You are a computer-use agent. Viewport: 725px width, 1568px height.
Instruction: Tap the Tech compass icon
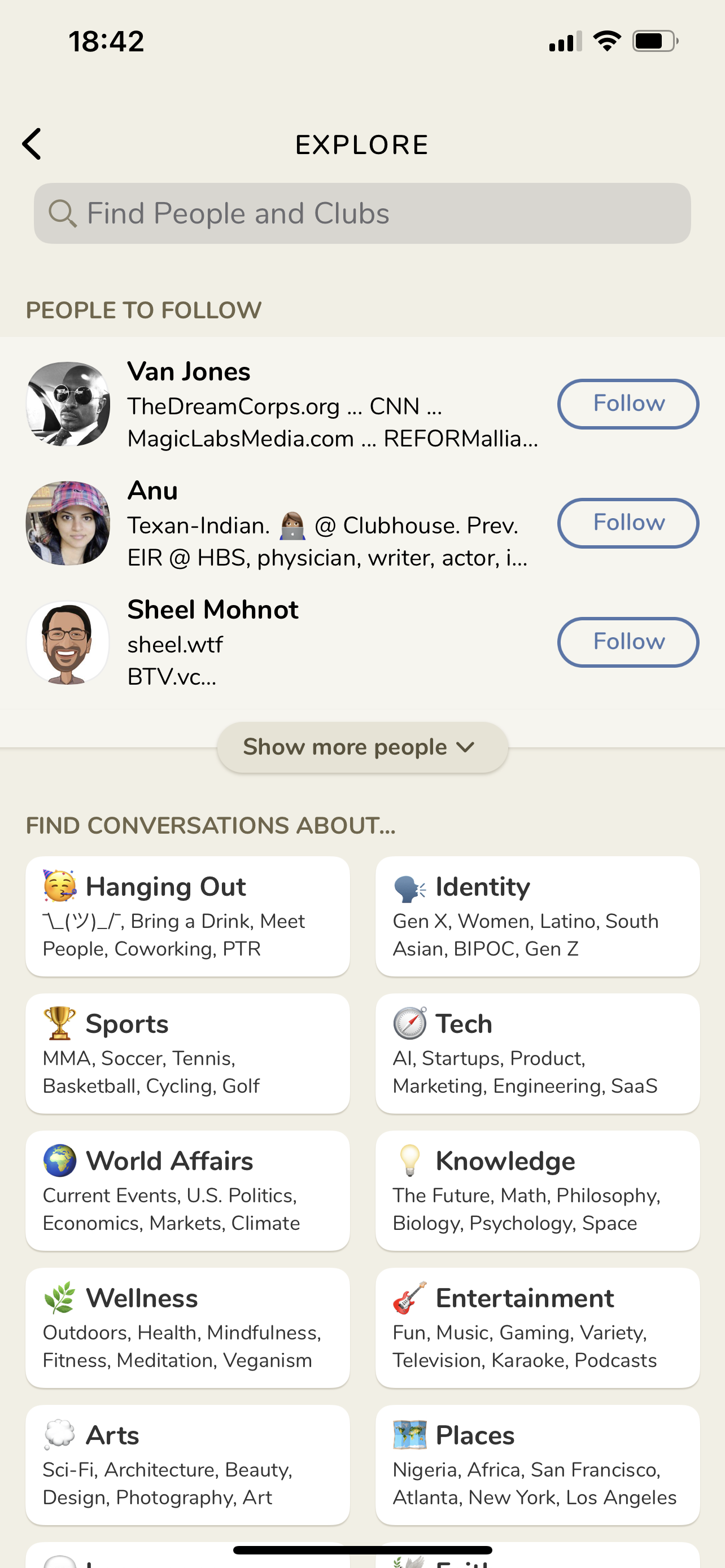pos(410,1024)
